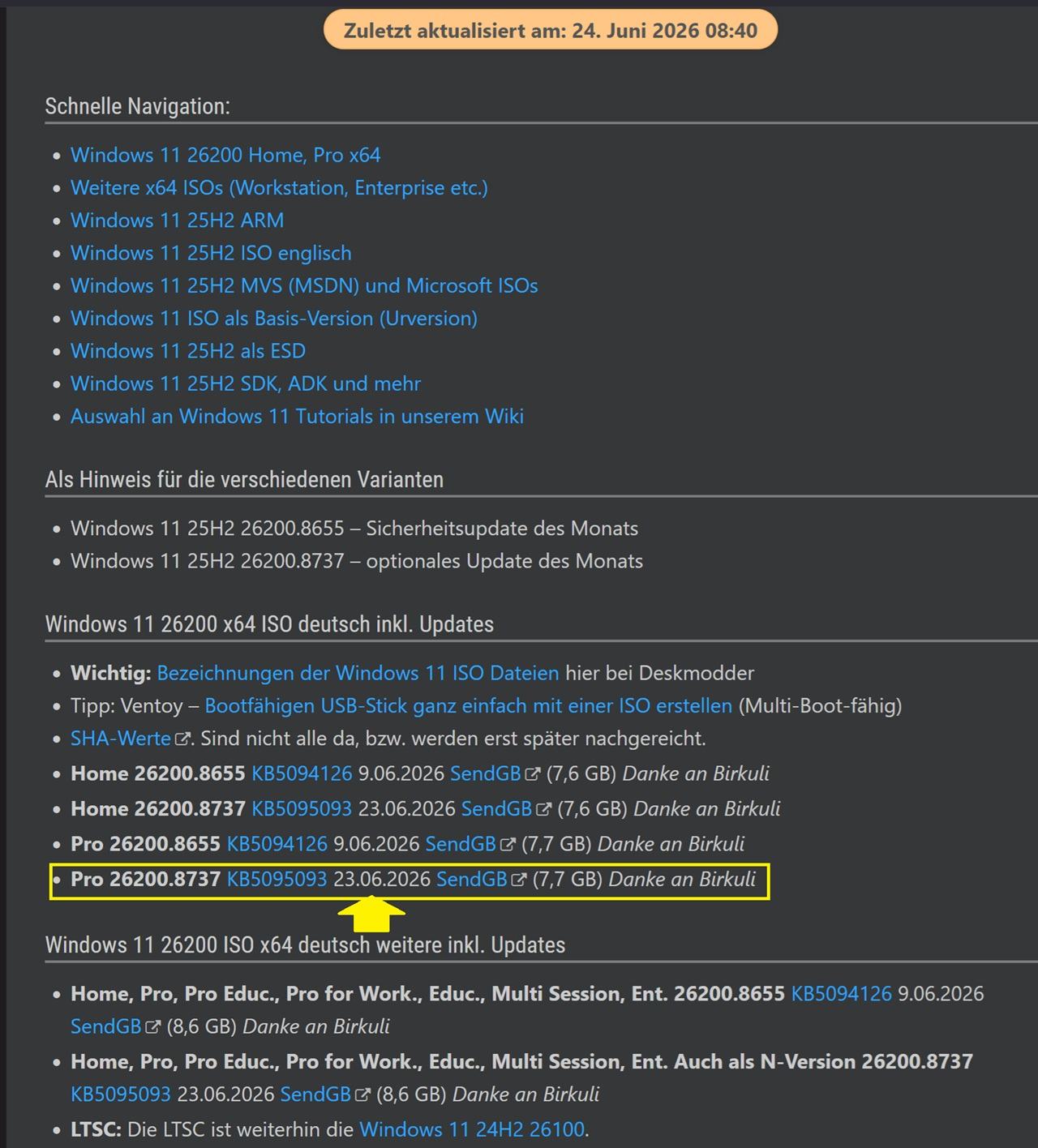Click the bold 'Pro 26200.8655' text
Image resolution: width=1038 pixels, height=1148 pixels.
coord(145,844)
